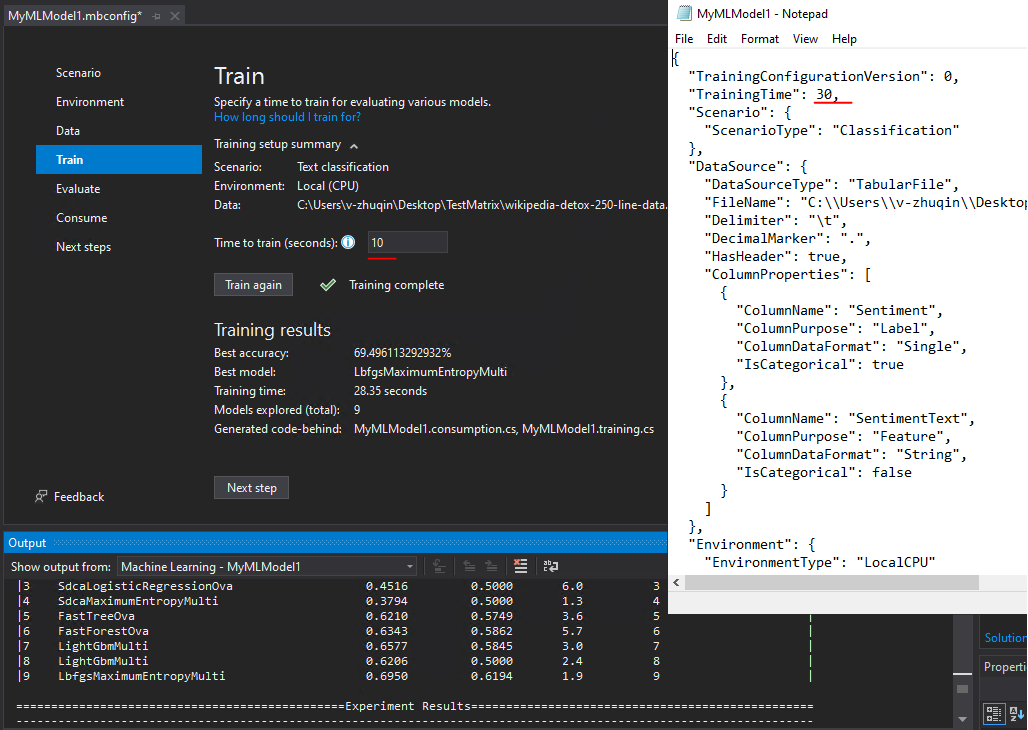Screen dimensions: 1028x730
Task: Open the File menu in Notepad
Action: click(x=684, y=39)
